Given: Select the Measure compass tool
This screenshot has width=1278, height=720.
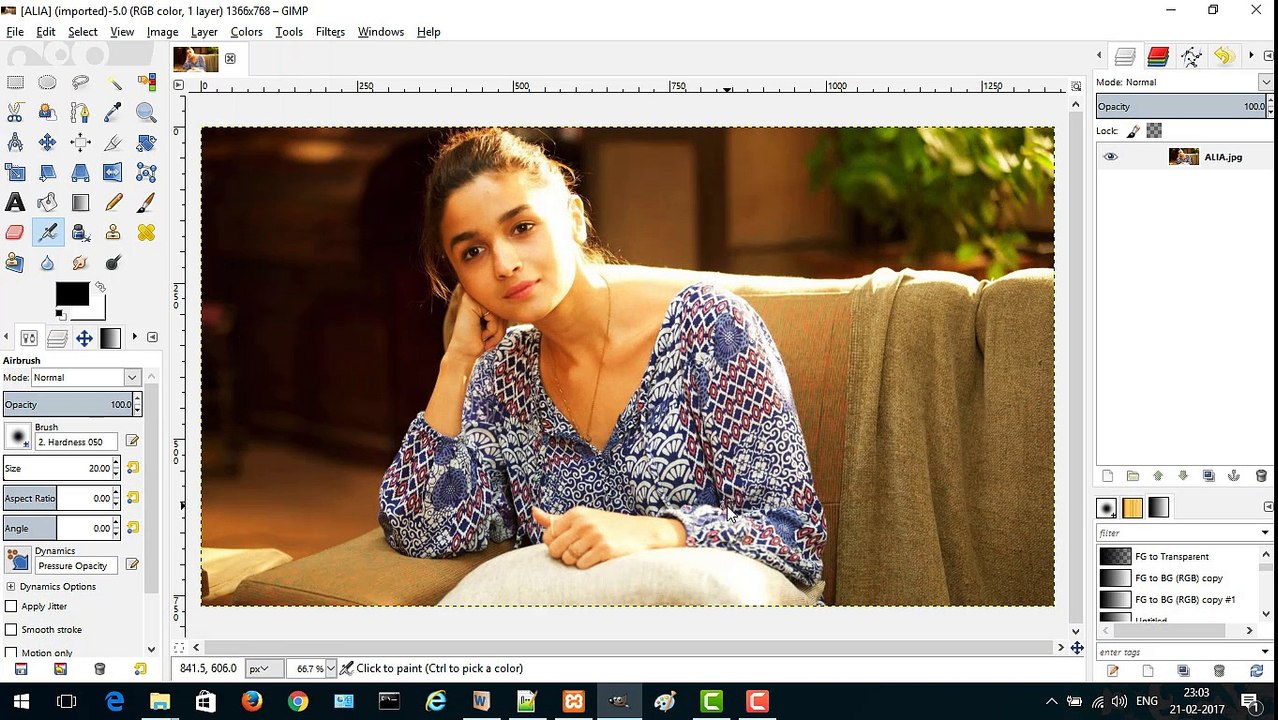Looking at the screenshot, I should [15, 143].
